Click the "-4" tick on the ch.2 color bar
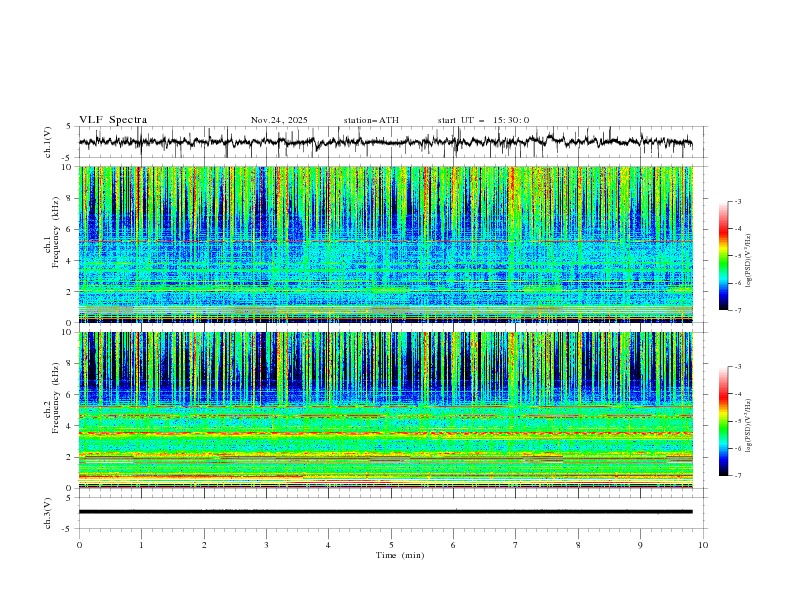The image size is (792, 612). tap(737, 394)
